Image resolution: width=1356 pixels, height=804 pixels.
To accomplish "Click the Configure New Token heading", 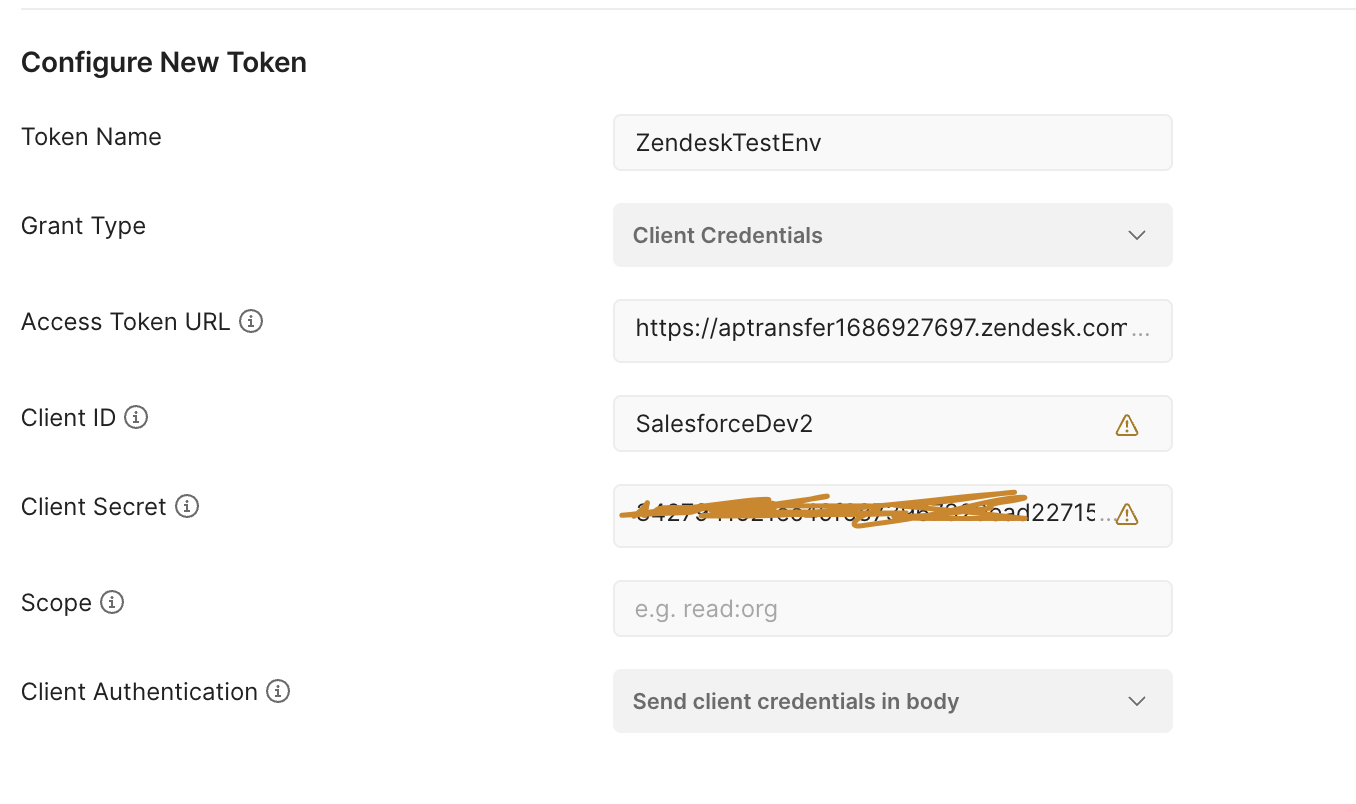I will (x=164, y=63).
